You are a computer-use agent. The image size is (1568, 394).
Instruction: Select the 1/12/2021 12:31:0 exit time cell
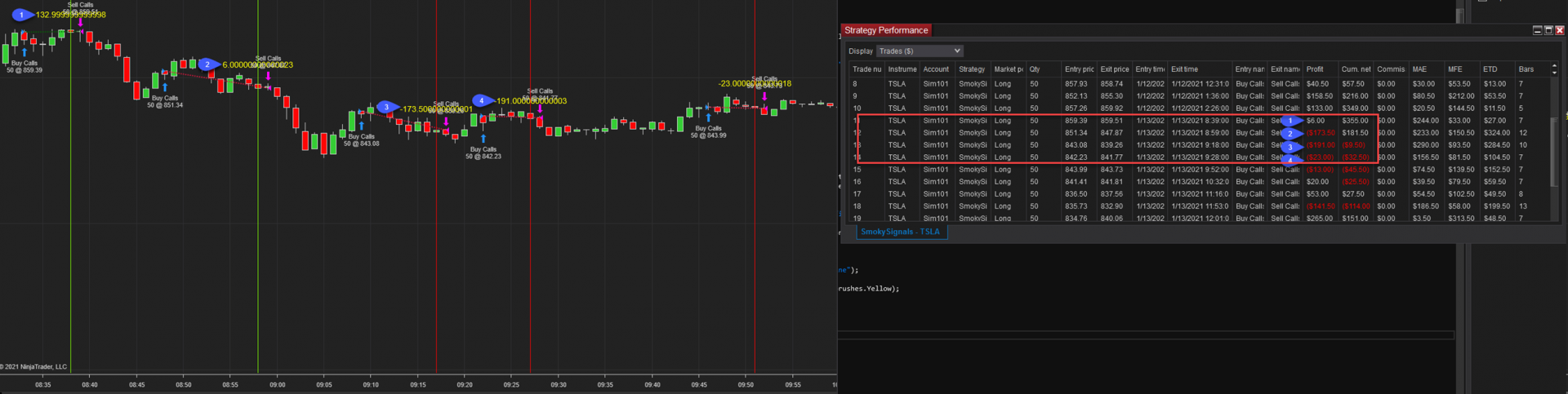(1200, 84)
